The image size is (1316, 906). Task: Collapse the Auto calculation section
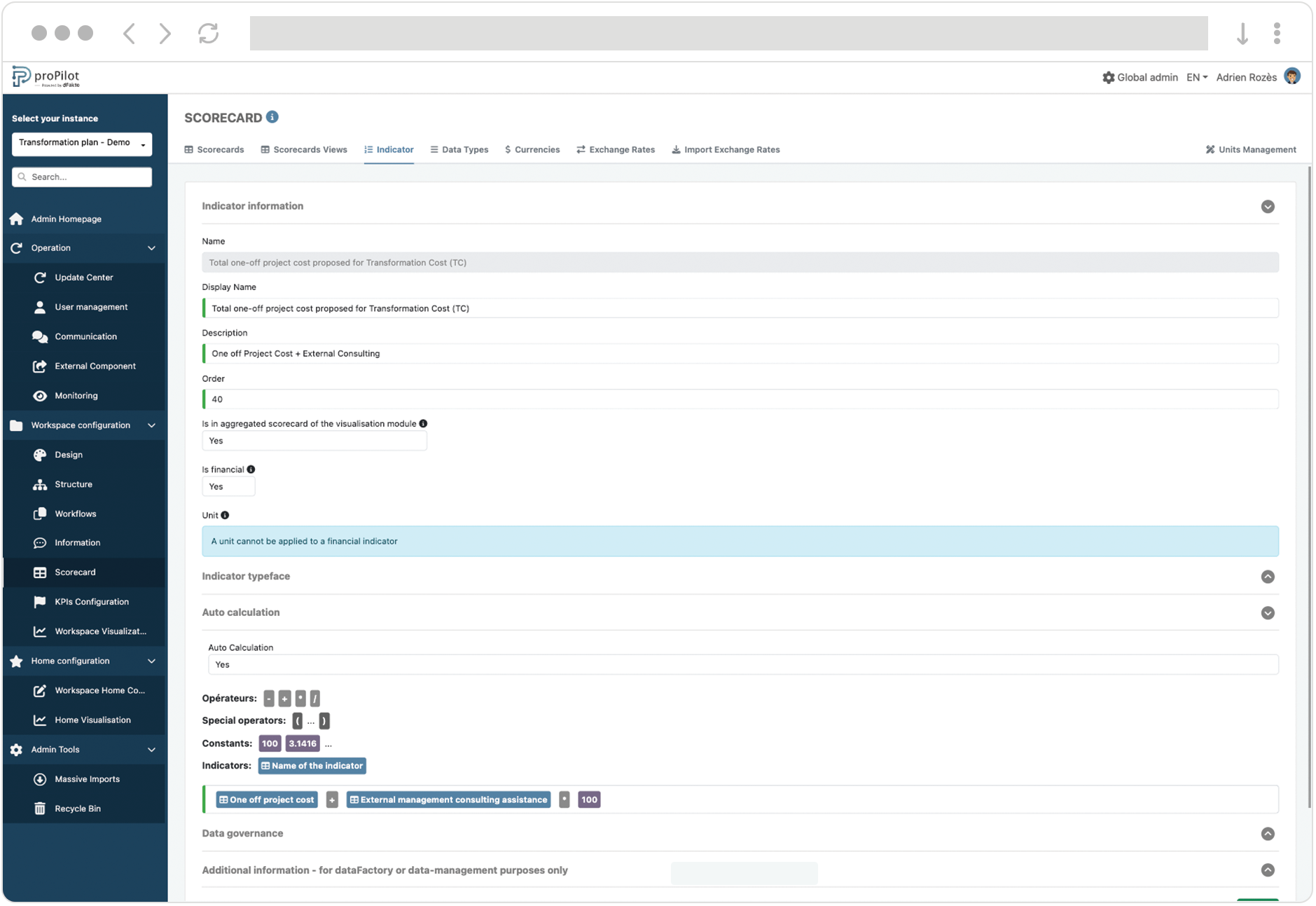1267,613
